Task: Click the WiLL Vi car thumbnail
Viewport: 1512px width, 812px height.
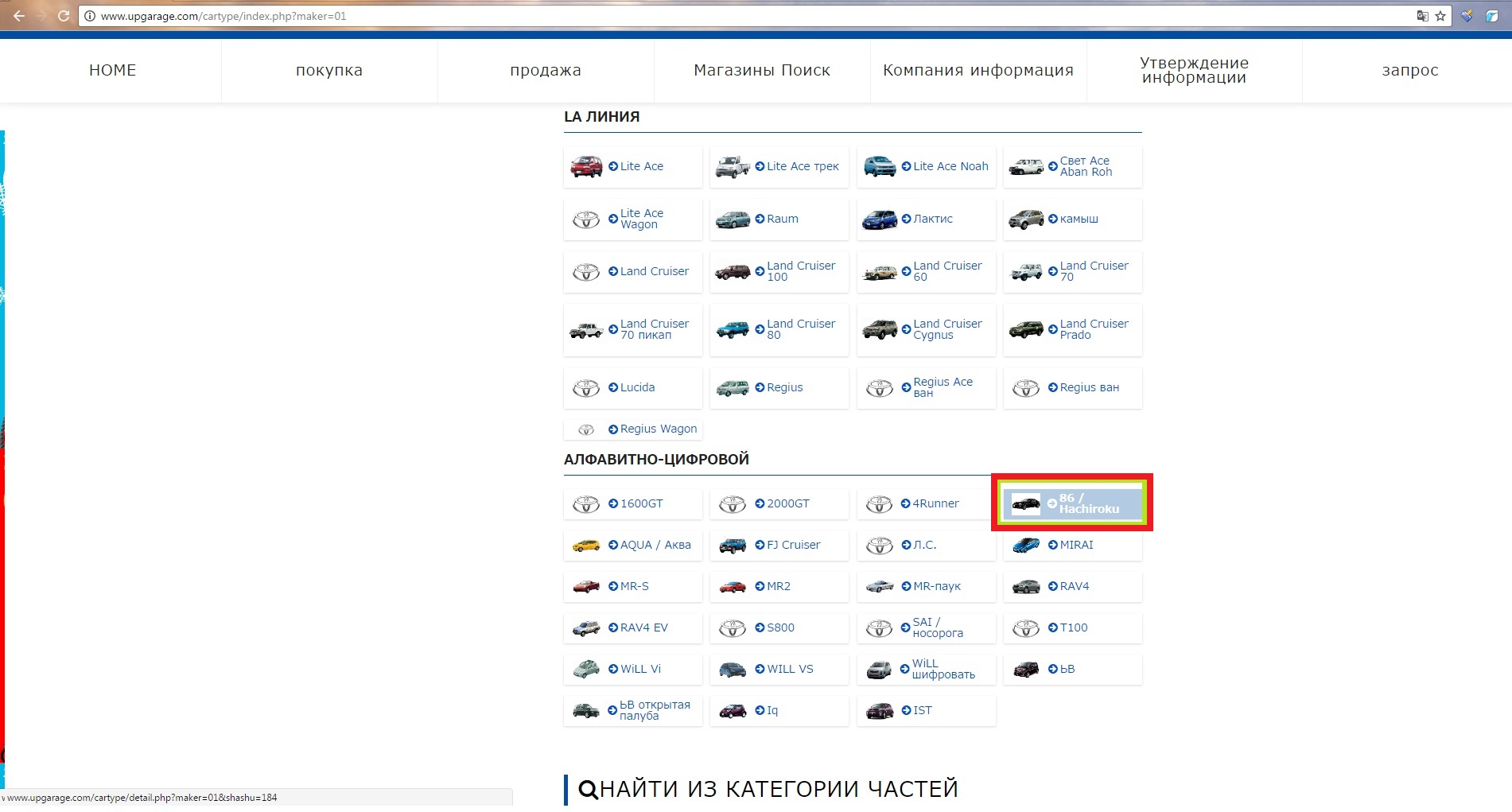Action: 586,670
